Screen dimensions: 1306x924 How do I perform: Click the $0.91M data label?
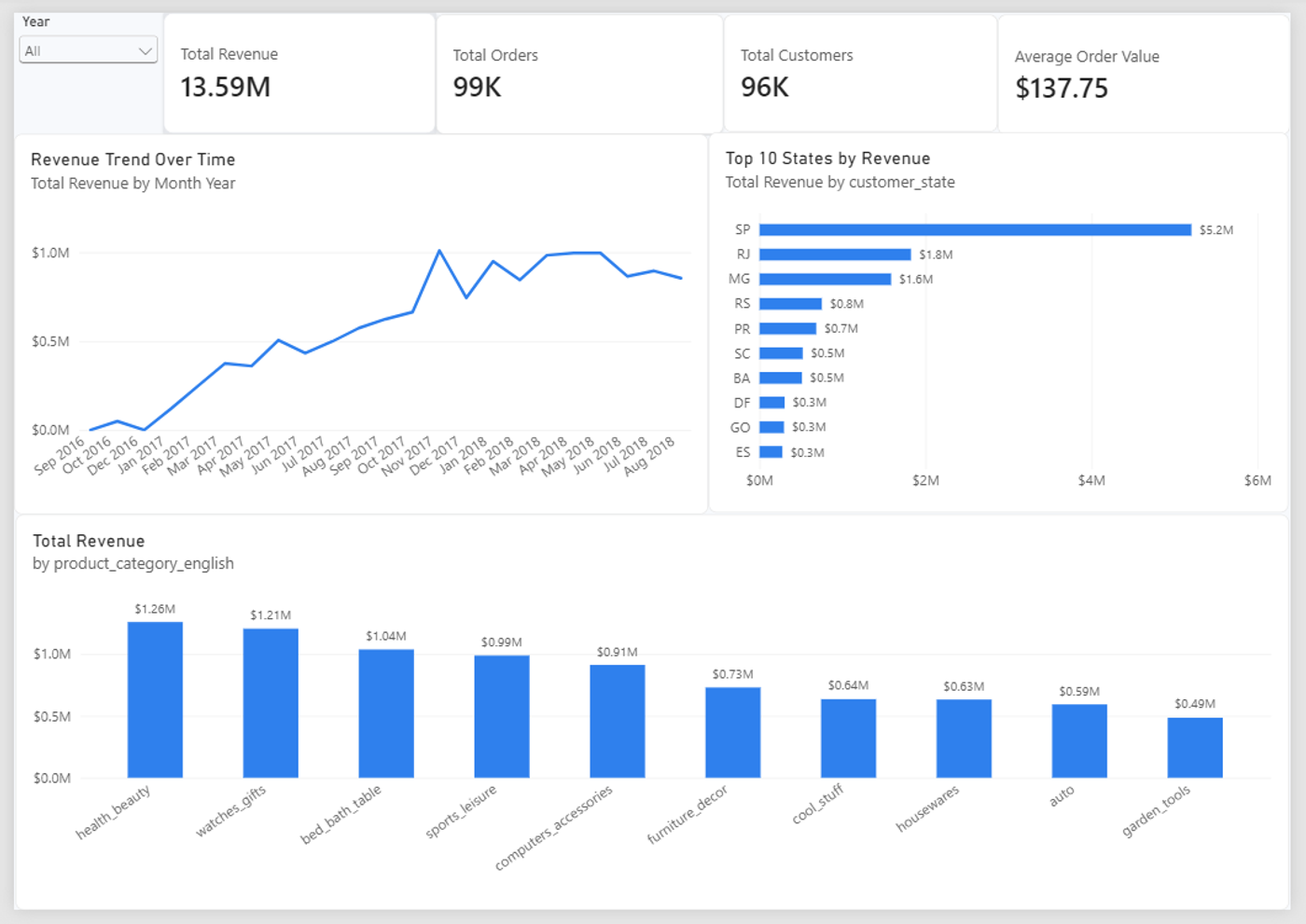618,652
